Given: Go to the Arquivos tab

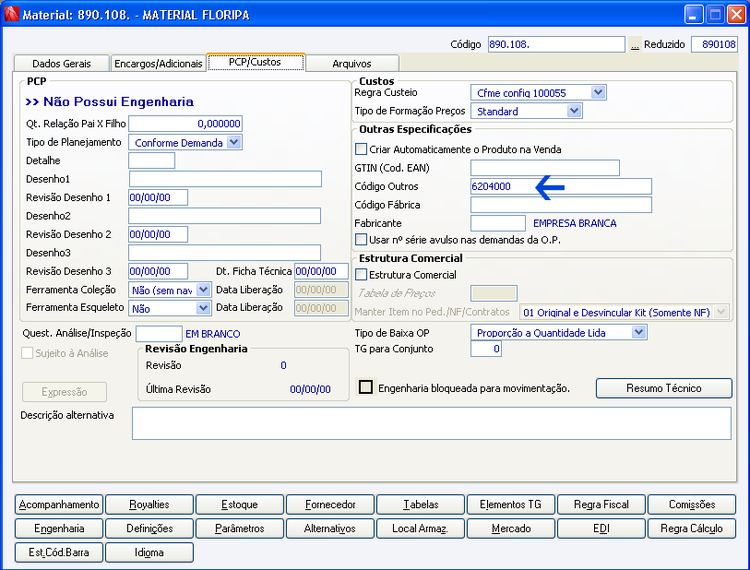Looking at the screenshot, I should coord(352,64).
